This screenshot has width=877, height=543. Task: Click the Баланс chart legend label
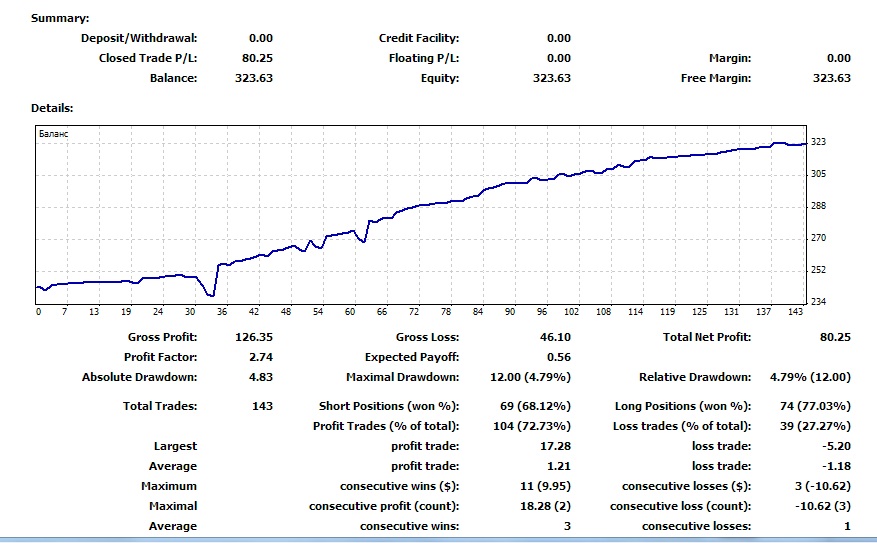54,134
